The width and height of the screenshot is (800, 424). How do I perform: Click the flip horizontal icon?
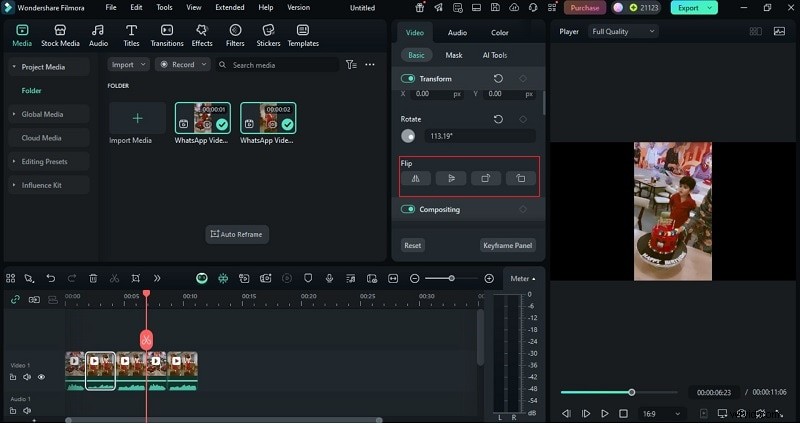coord(415,179)
